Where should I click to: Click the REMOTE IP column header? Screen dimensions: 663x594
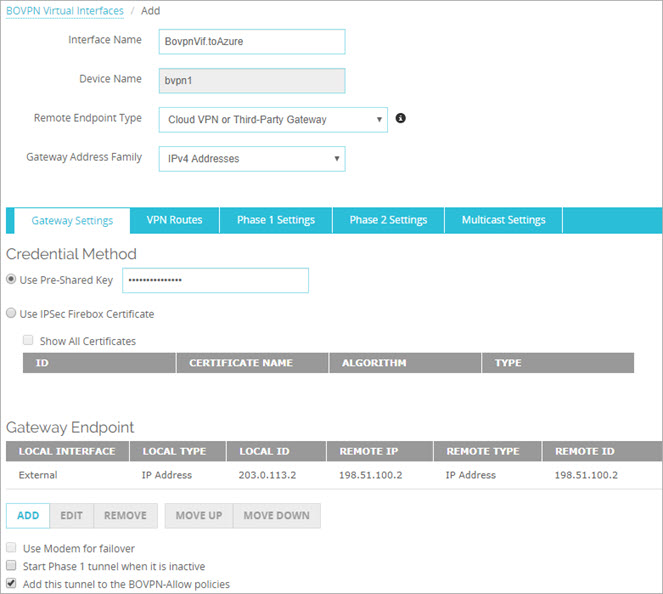pos(380,452)
